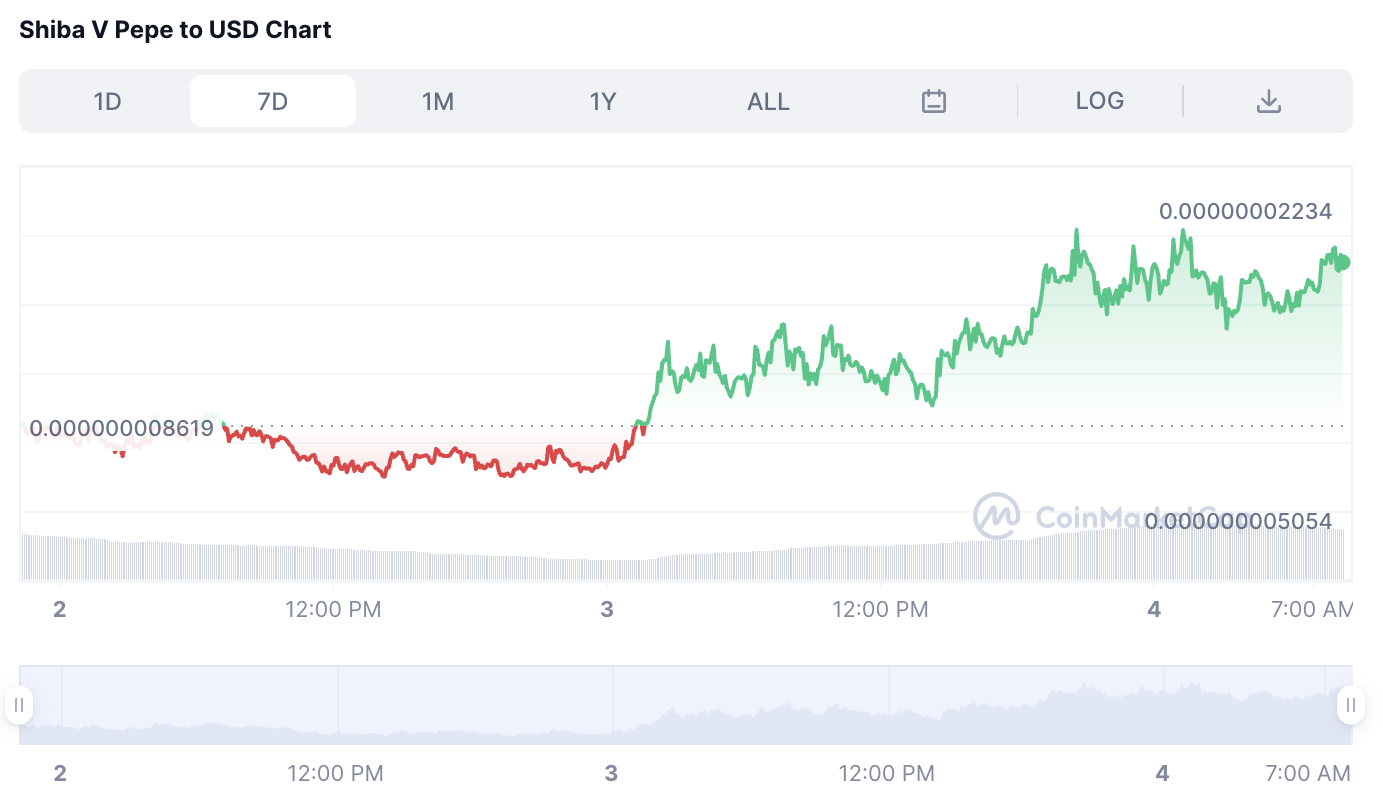Grab the left range slider handle
The height and width of the screenshot is (797, 1383).
point(19,705)
